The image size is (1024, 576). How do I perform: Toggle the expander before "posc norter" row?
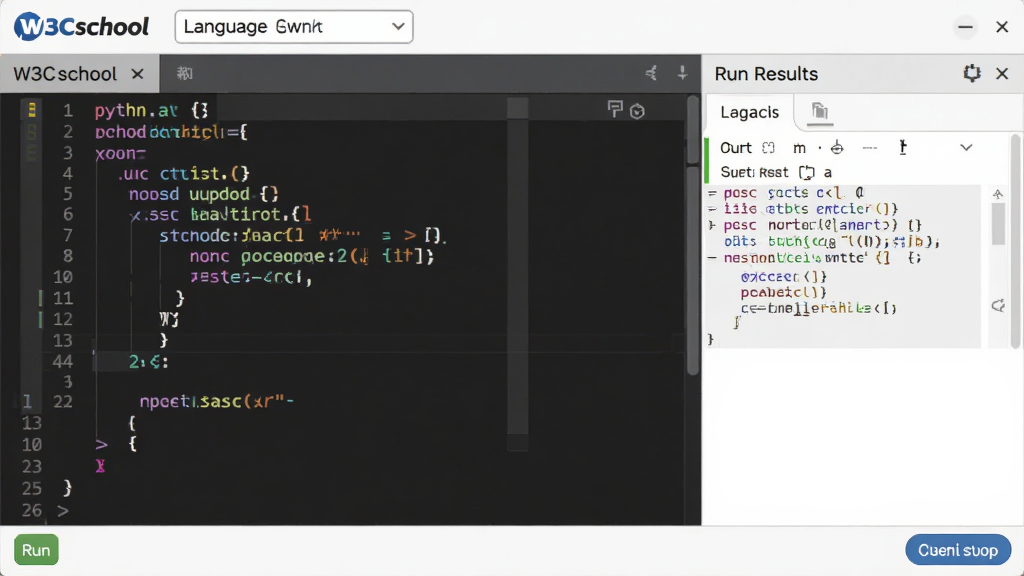pos(712,225)
